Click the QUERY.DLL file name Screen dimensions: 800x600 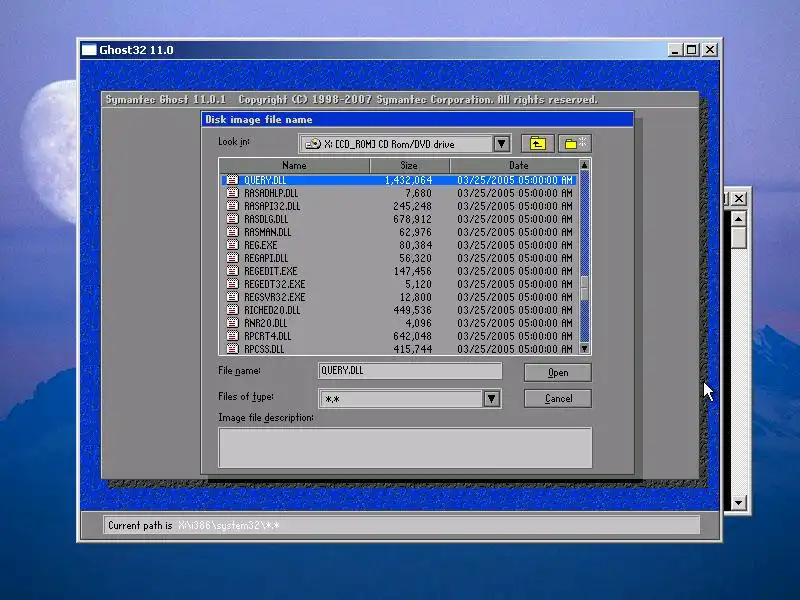pyautogui.click(x=265, y=180)
